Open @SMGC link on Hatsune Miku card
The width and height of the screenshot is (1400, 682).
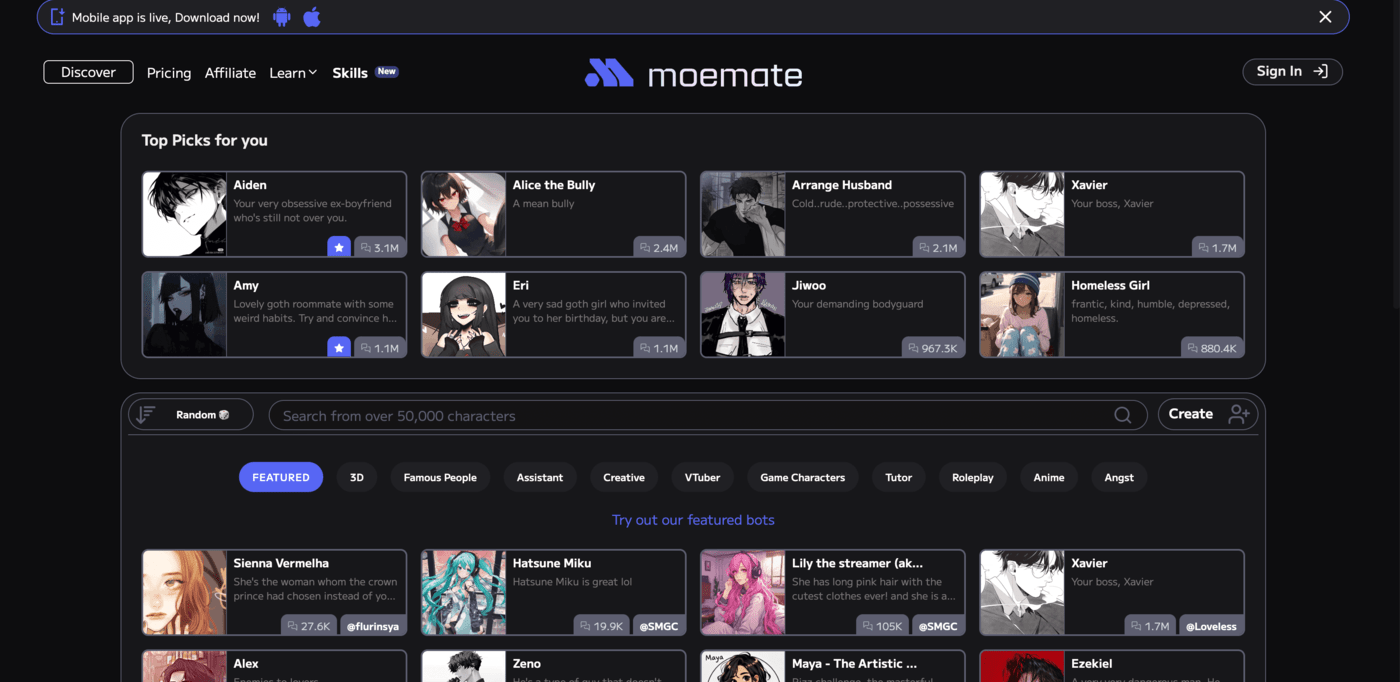pyautogui.click(x=658, y=626)
